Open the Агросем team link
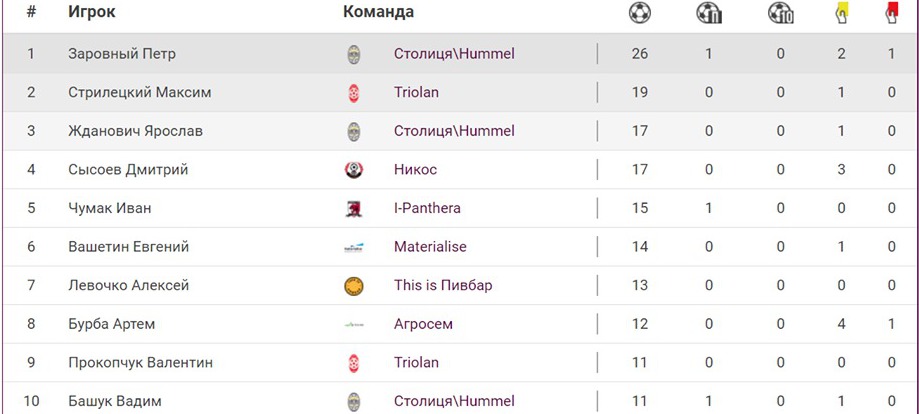Screen dimensions: 919x414 [423, 324]
